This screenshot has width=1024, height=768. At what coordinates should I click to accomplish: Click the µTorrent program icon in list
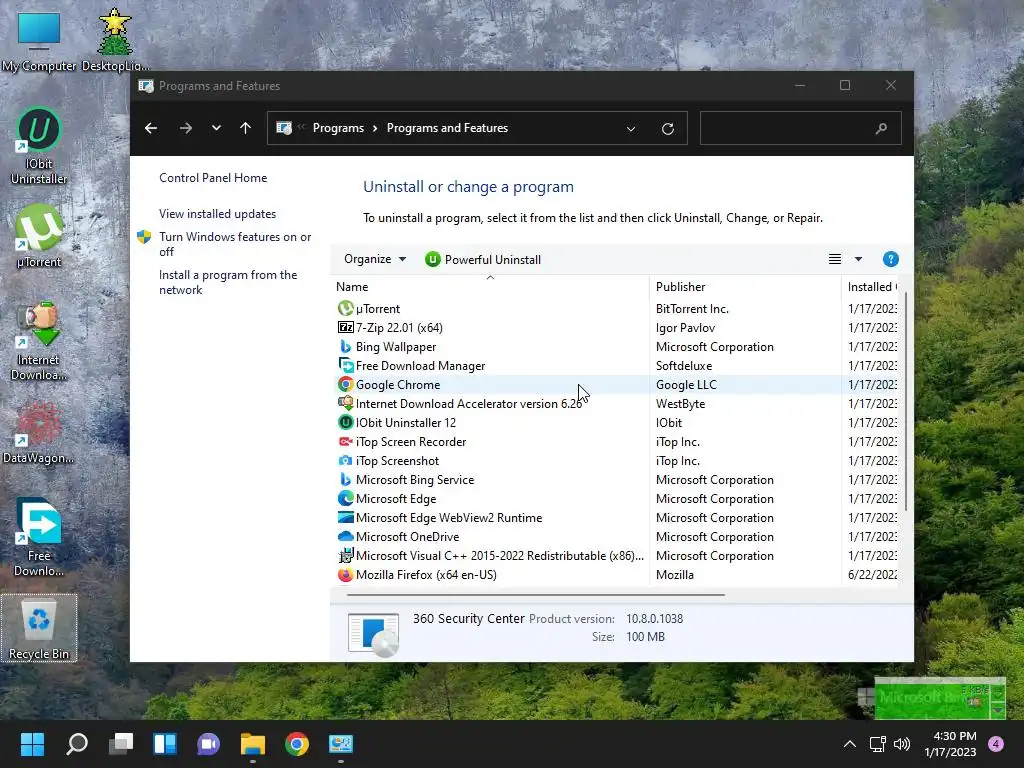coord(345,308)
